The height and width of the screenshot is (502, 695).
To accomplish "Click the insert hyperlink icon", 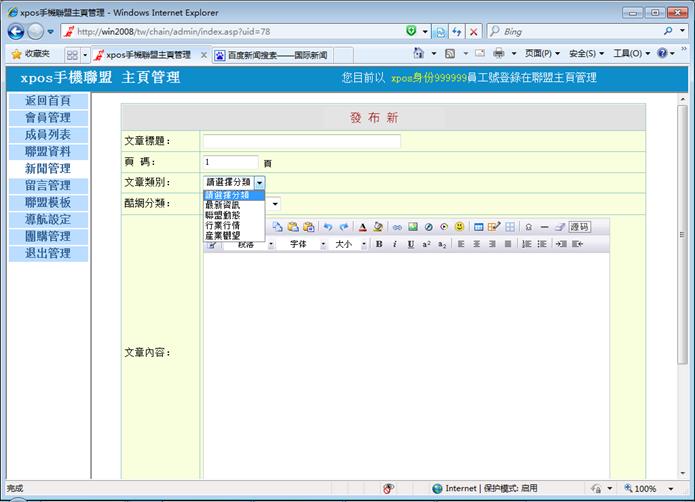I will [397, 227].
